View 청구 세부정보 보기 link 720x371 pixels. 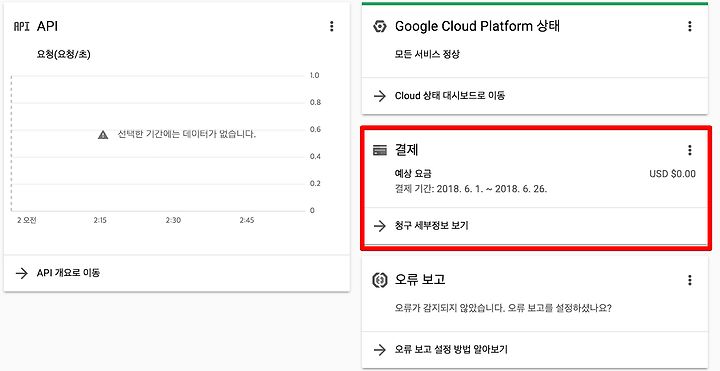[431, 225]
